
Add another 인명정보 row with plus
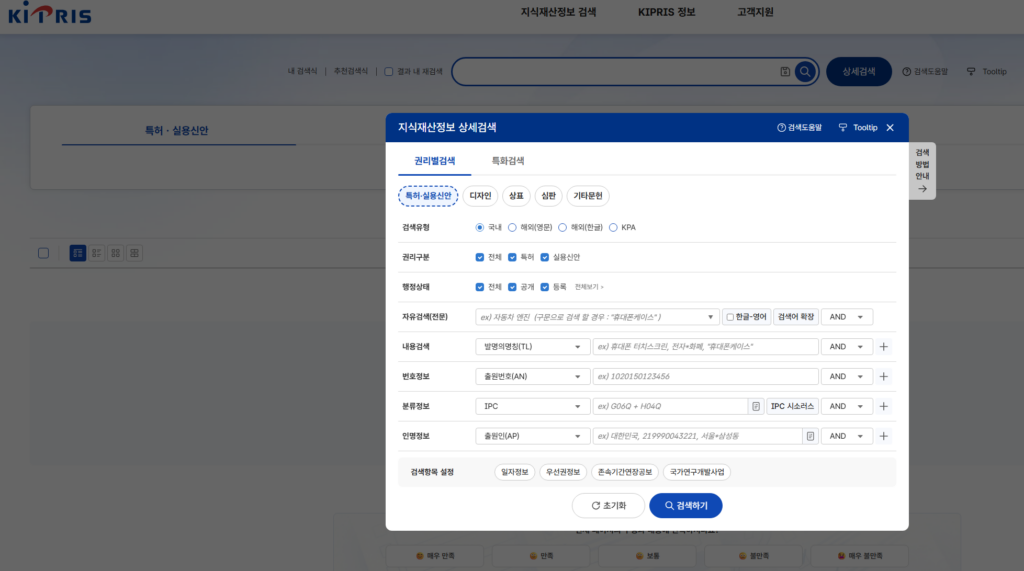coord(884,436)
